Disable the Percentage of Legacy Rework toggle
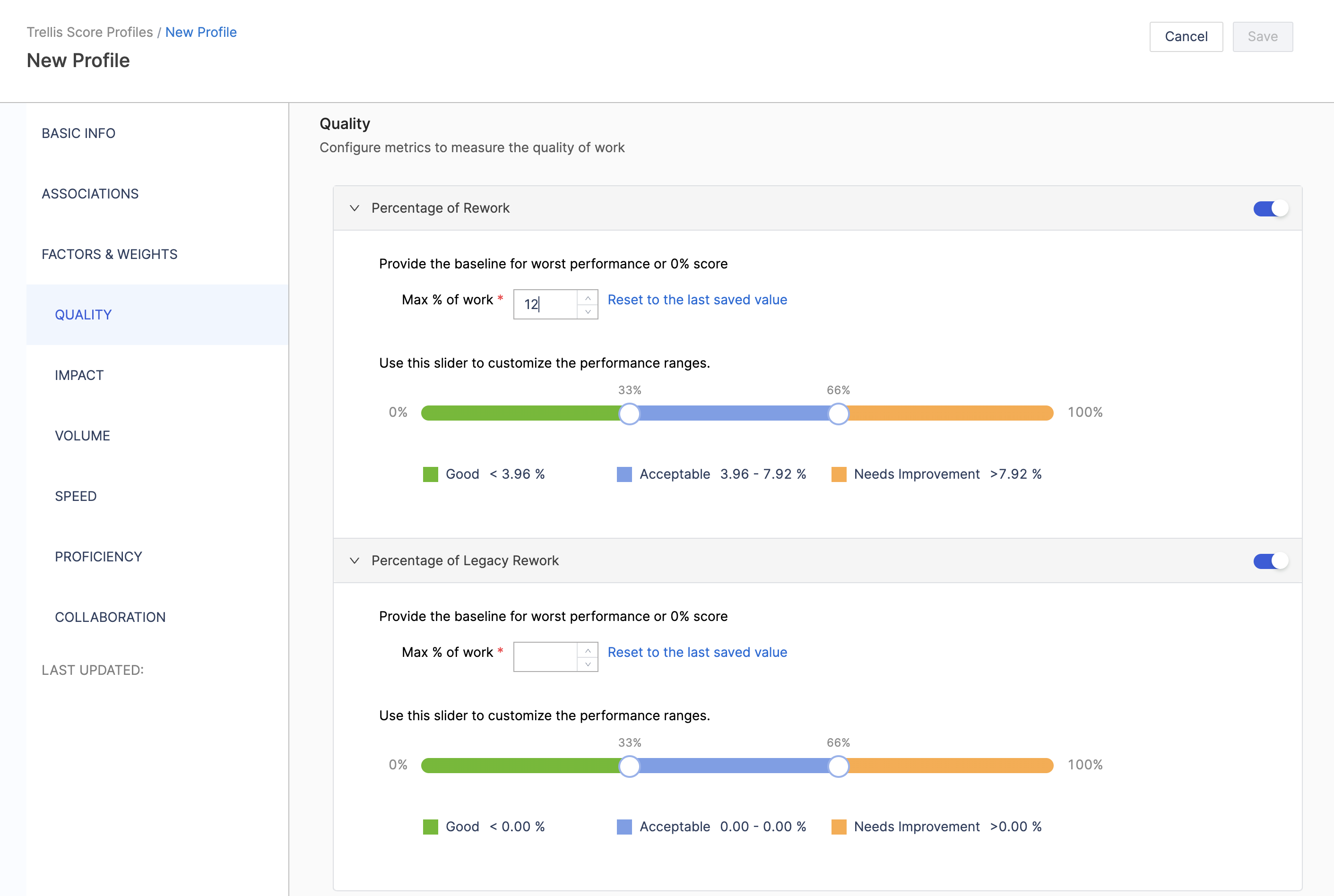This screenshot has height=896, width=1334. (1270, 561)
